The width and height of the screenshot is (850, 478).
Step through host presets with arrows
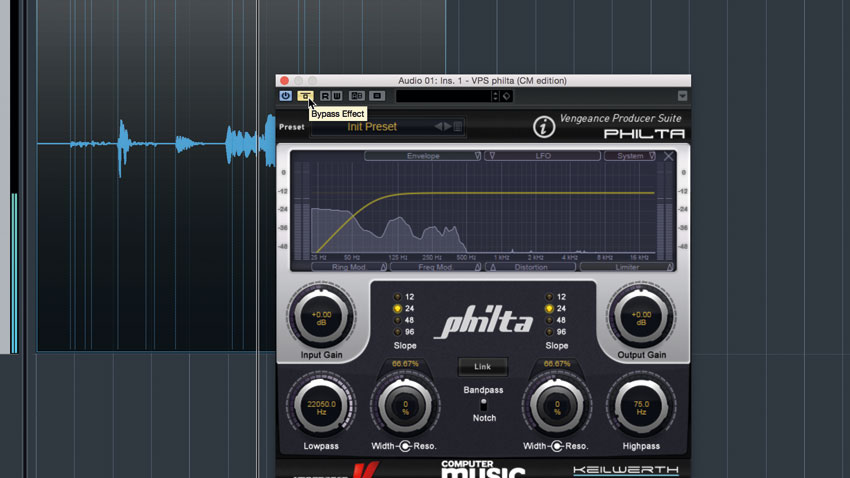click(x=495, y=96)
